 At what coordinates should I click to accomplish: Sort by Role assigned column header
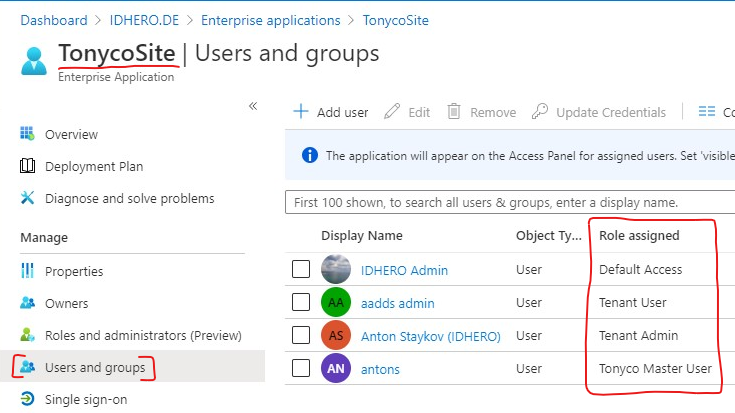tap(638, 236)
